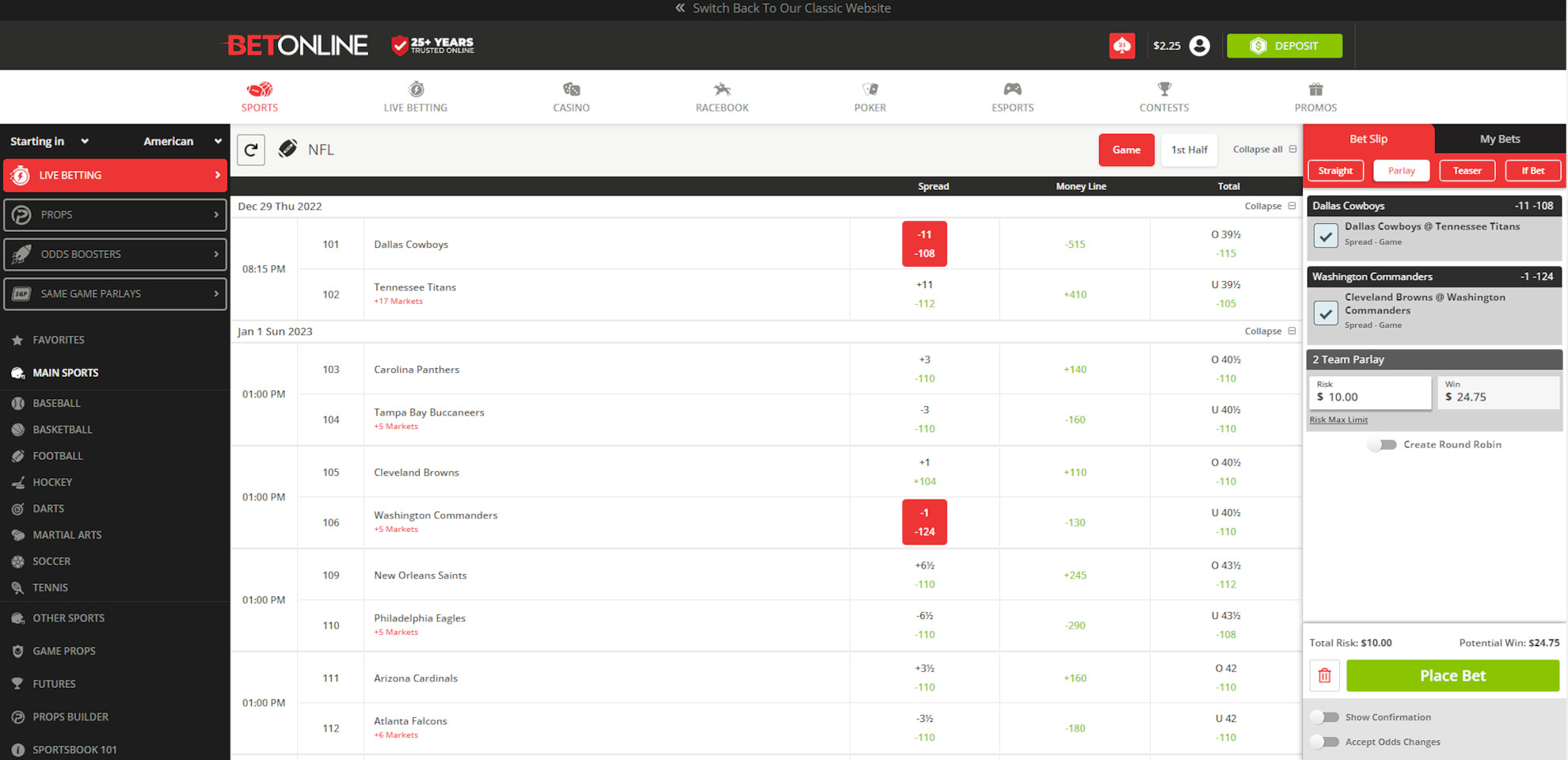Select Tennessee Titans +11 spread
This screenshot has width=1568, height=760.
tap(924, 294)
